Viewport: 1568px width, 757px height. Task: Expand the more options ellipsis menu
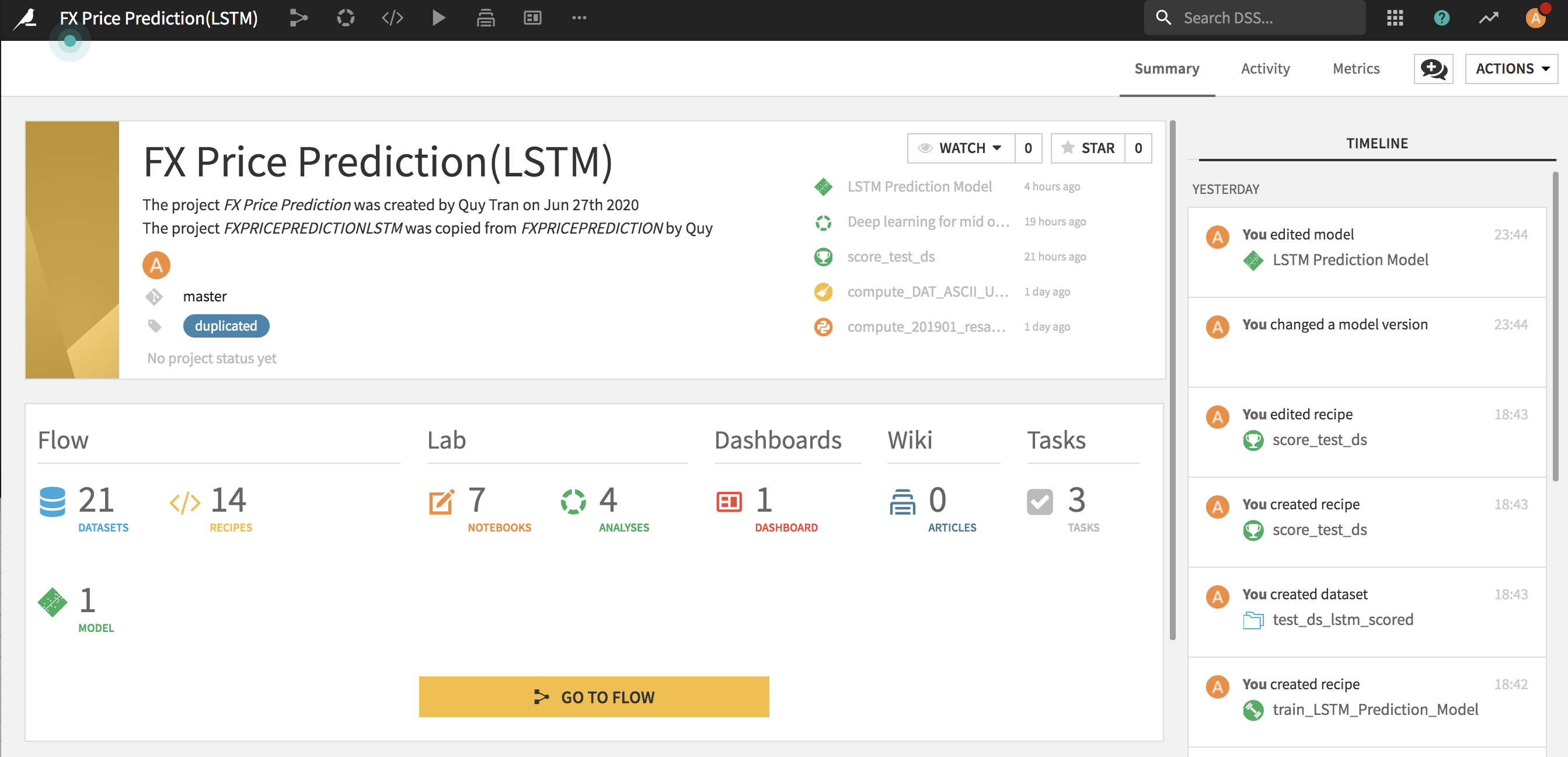pos(579,18)
